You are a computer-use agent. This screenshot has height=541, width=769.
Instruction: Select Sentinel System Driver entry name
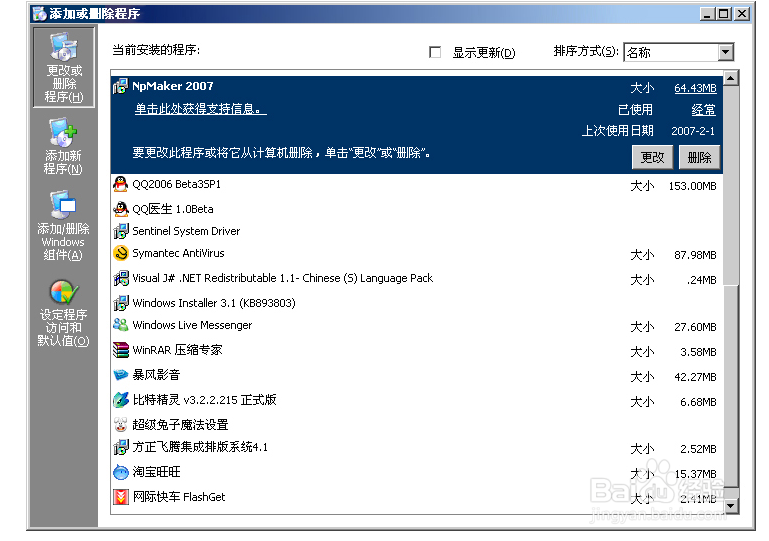(x=186, y=231)
